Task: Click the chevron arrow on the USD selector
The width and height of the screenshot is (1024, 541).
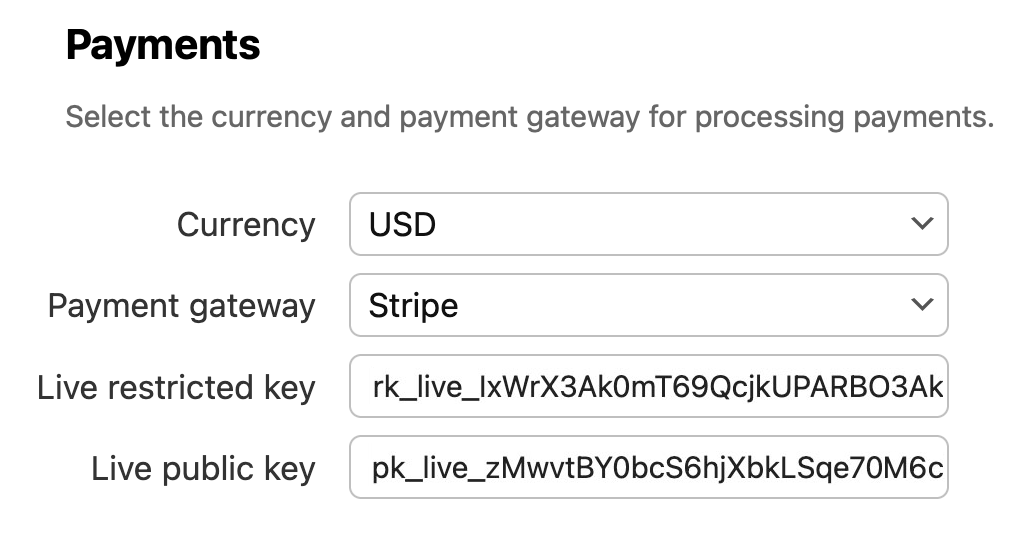Action: 921,224
